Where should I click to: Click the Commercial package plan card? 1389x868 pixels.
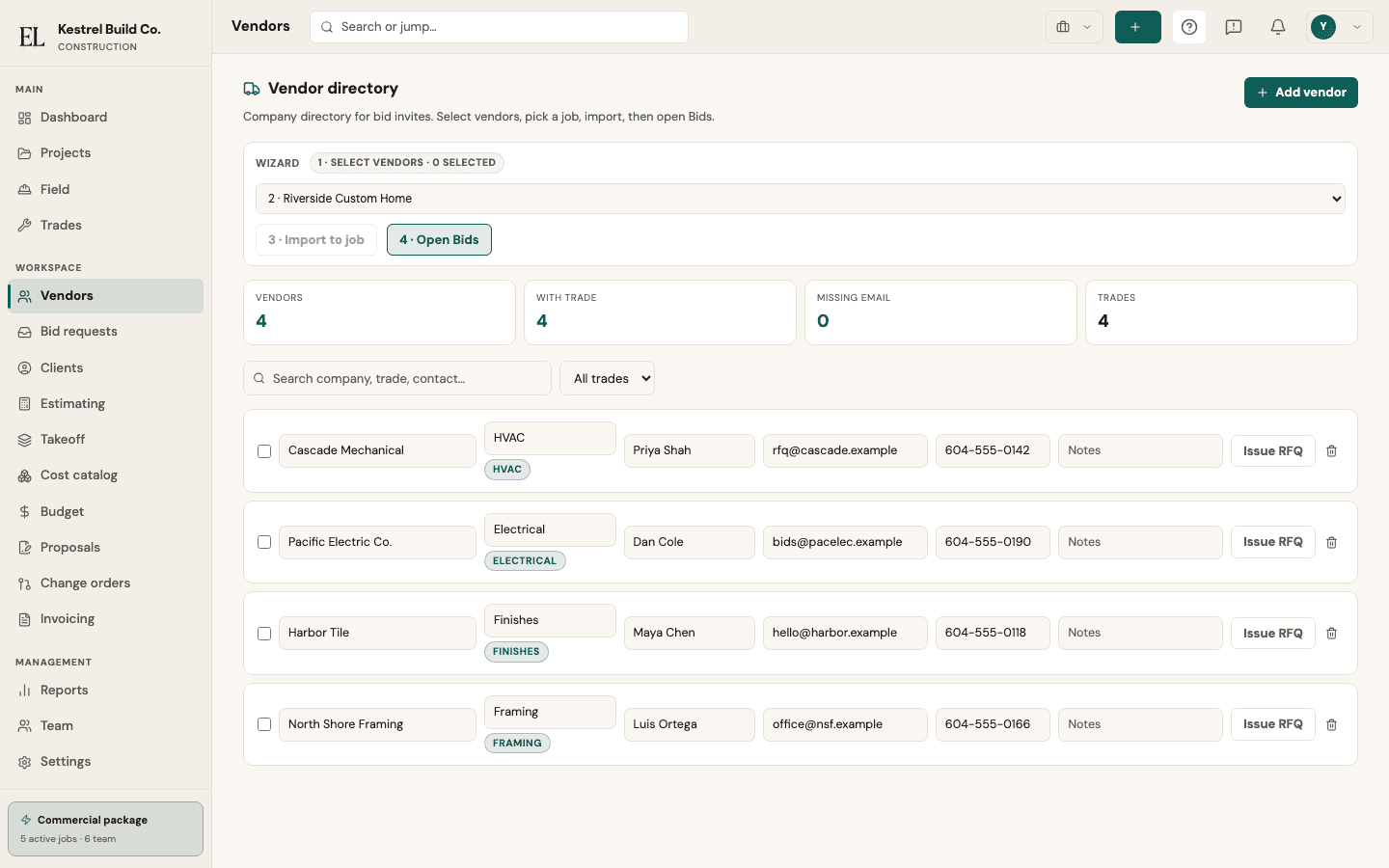(106, 828)
